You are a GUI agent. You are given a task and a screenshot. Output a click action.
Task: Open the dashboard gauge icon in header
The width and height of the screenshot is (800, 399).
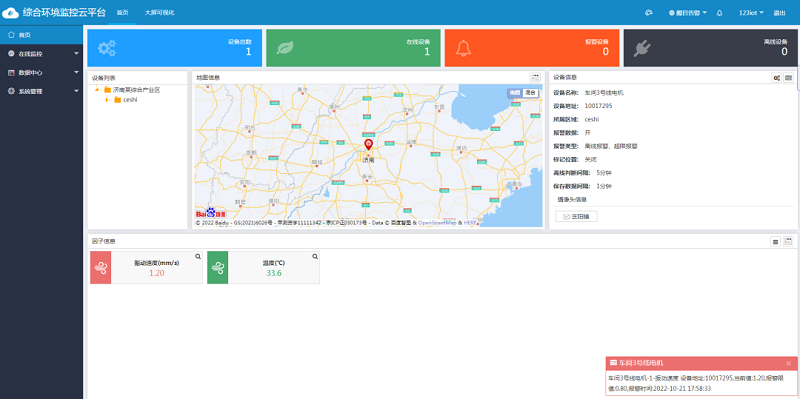(x=649, y=13)
